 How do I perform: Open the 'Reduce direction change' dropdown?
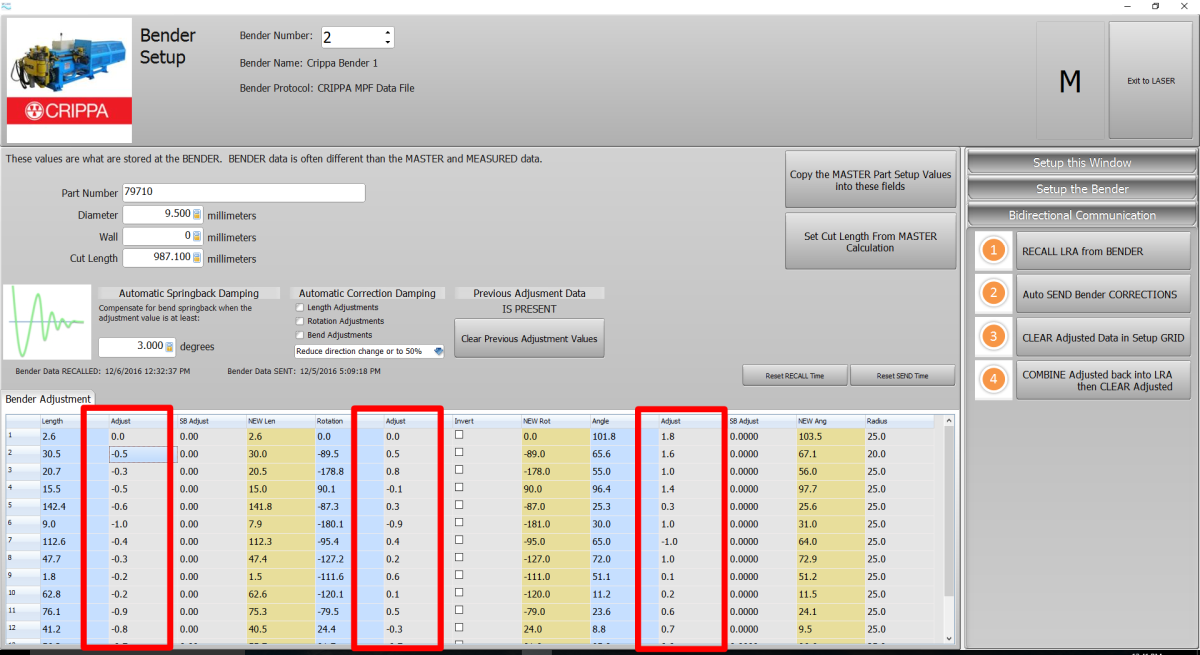[438, 351]
